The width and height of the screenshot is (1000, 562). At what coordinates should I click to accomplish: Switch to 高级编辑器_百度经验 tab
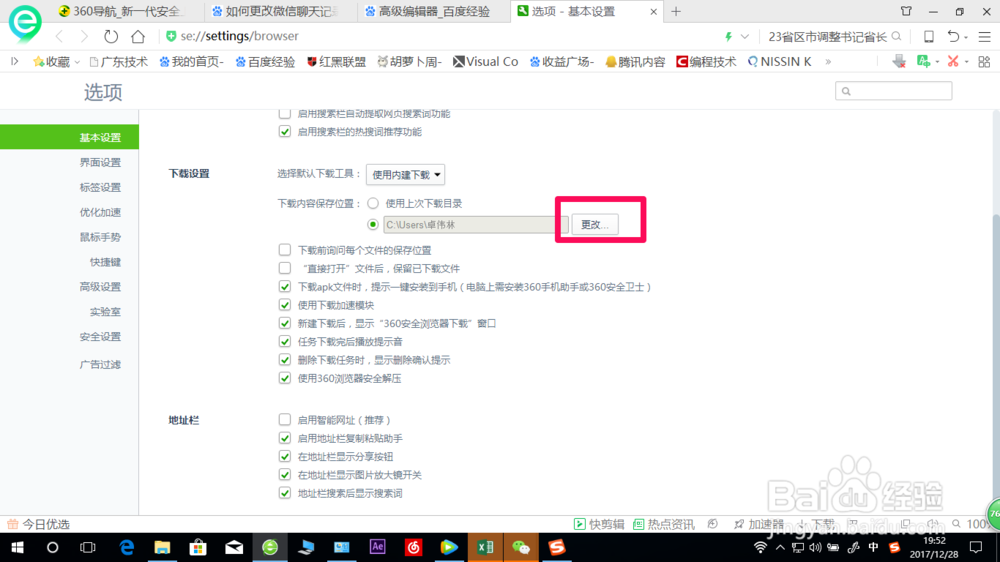click(434, 11)
